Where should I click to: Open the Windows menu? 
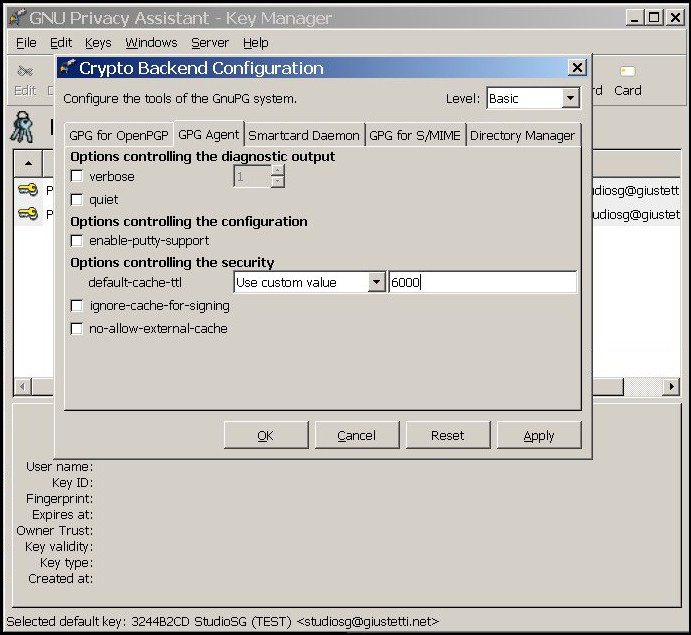tap(151, 43)
